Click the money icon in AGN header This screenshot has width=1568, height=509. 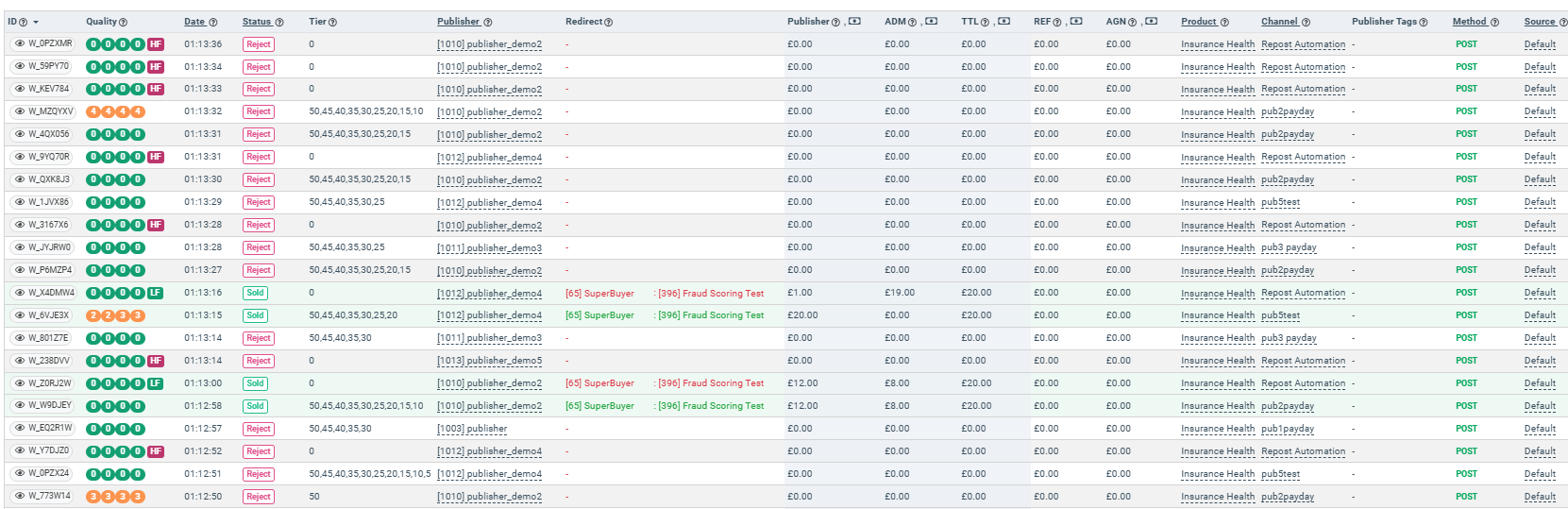pos(1151,22)
